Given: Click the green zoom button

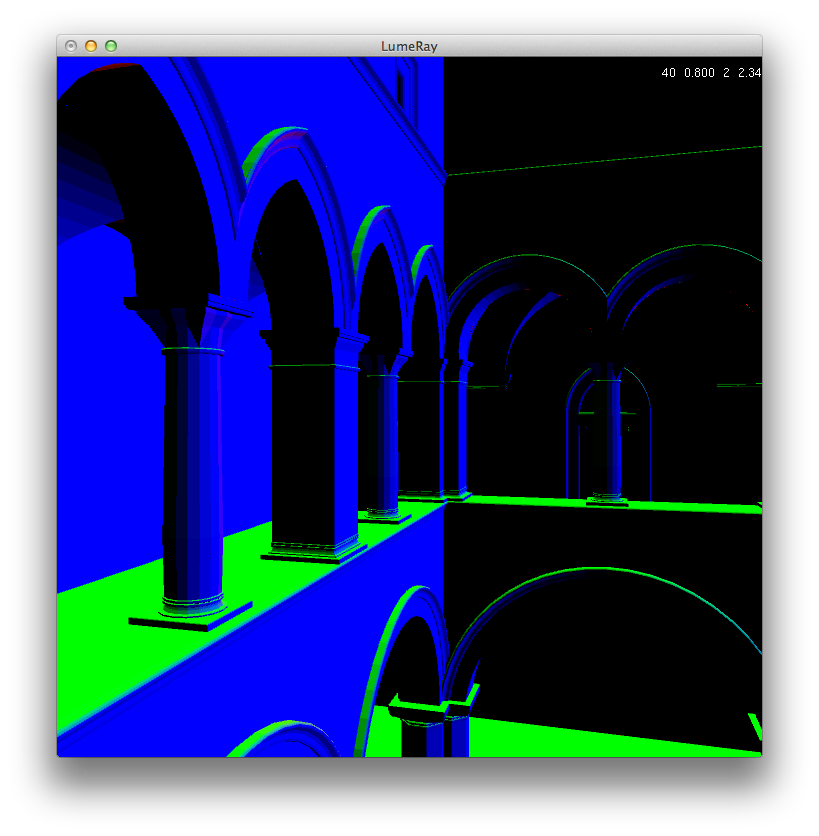Looking at the screenshot, I should [x=111, y=46].
